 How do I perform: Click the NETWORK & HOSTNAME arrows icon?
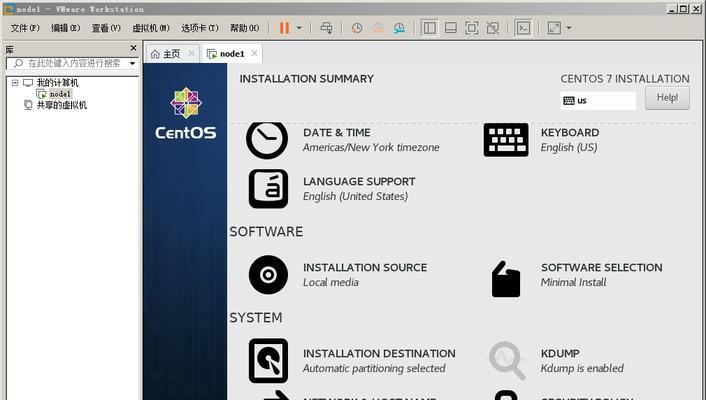point(276,395)
